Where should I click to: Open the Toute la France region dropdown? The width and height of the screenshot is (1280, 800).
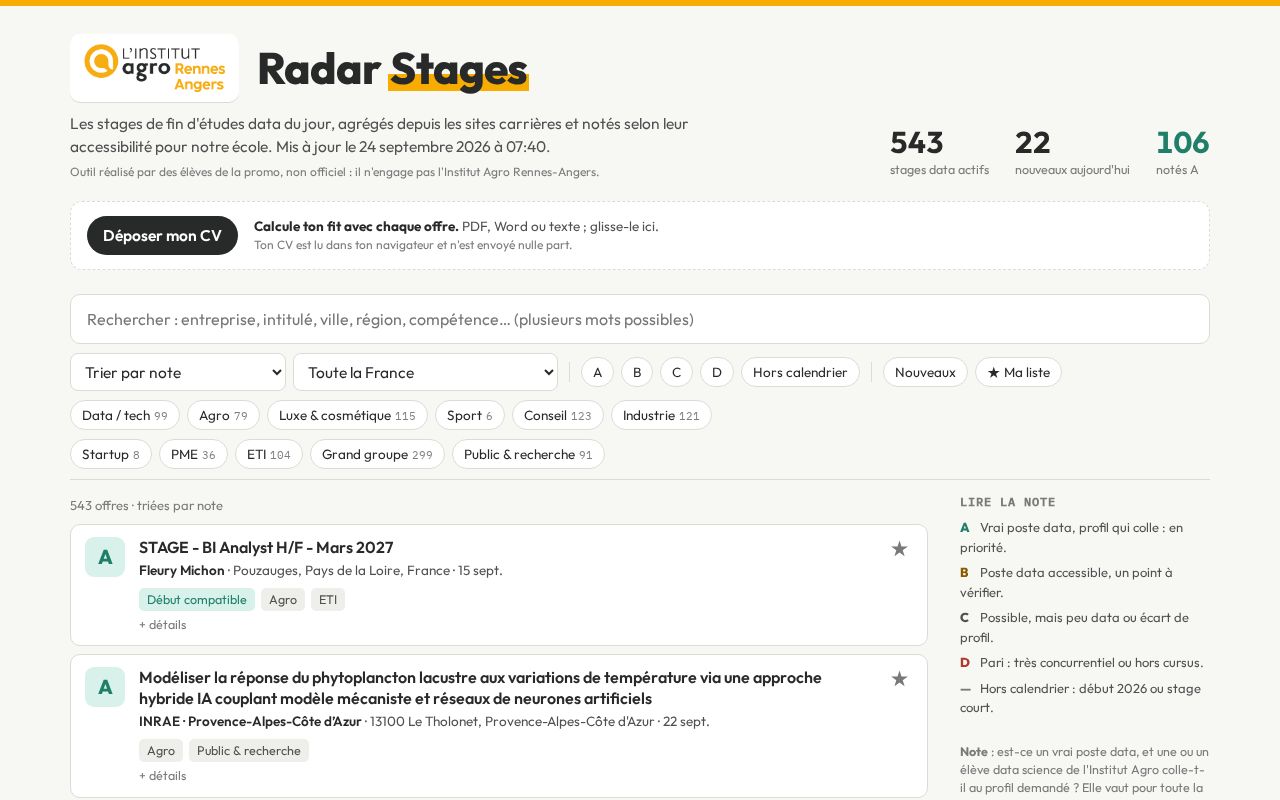click(x=425, y=372)
